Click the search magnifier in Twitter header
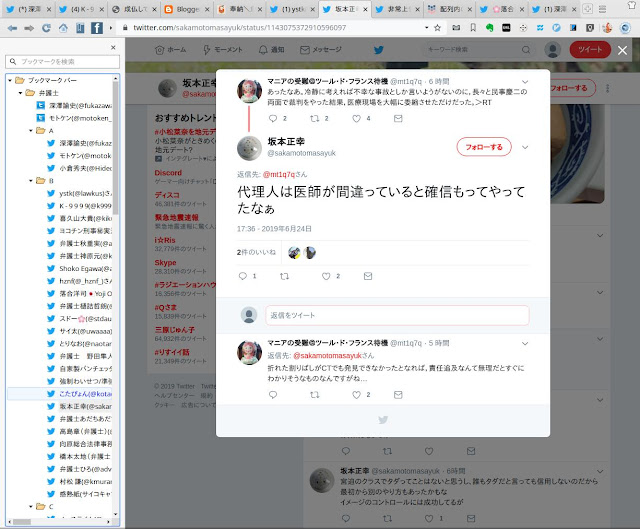This screenshot has width=640, height=529. tap(526, 50)
